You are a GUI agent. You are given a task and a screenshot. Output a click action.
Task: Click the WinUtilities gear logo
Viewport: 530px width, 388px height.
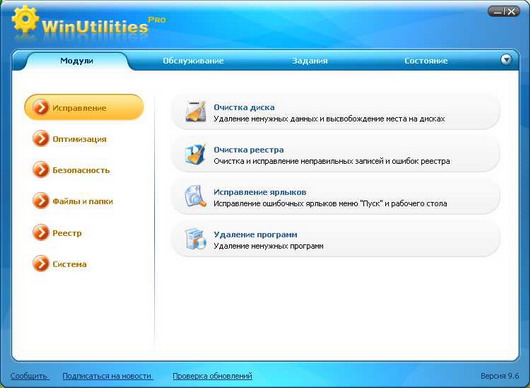point(25,20)
